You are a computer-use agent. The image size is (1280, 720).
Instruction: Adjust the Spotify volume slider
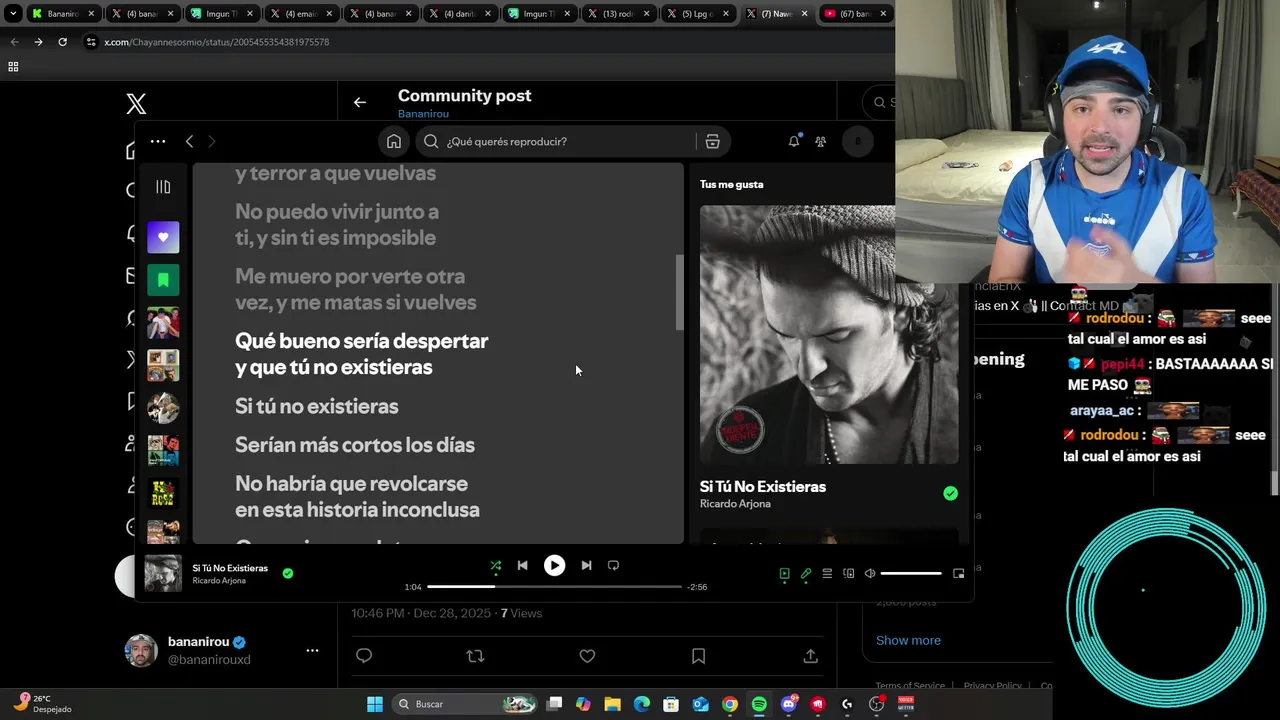tap(911, 574)
